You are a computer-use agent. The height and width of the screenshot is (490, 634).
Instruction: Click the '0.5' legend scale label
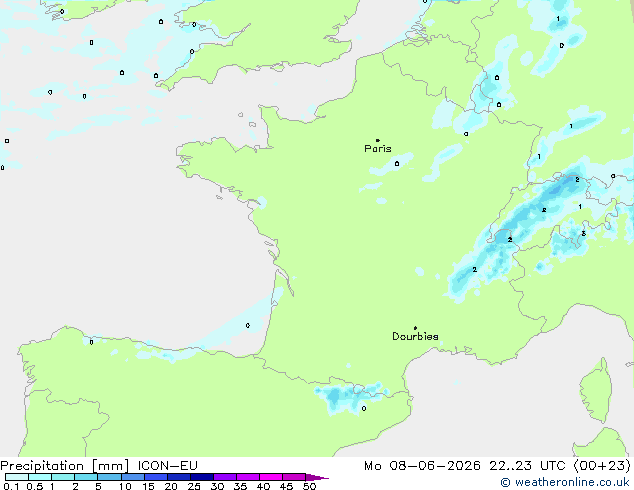(x=35, y=486)
